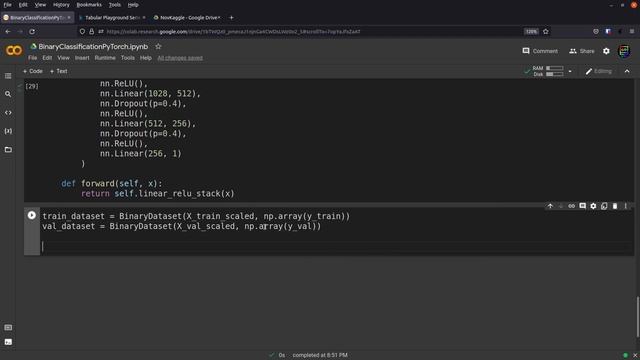Close the bottom status bar

[635, 355]
